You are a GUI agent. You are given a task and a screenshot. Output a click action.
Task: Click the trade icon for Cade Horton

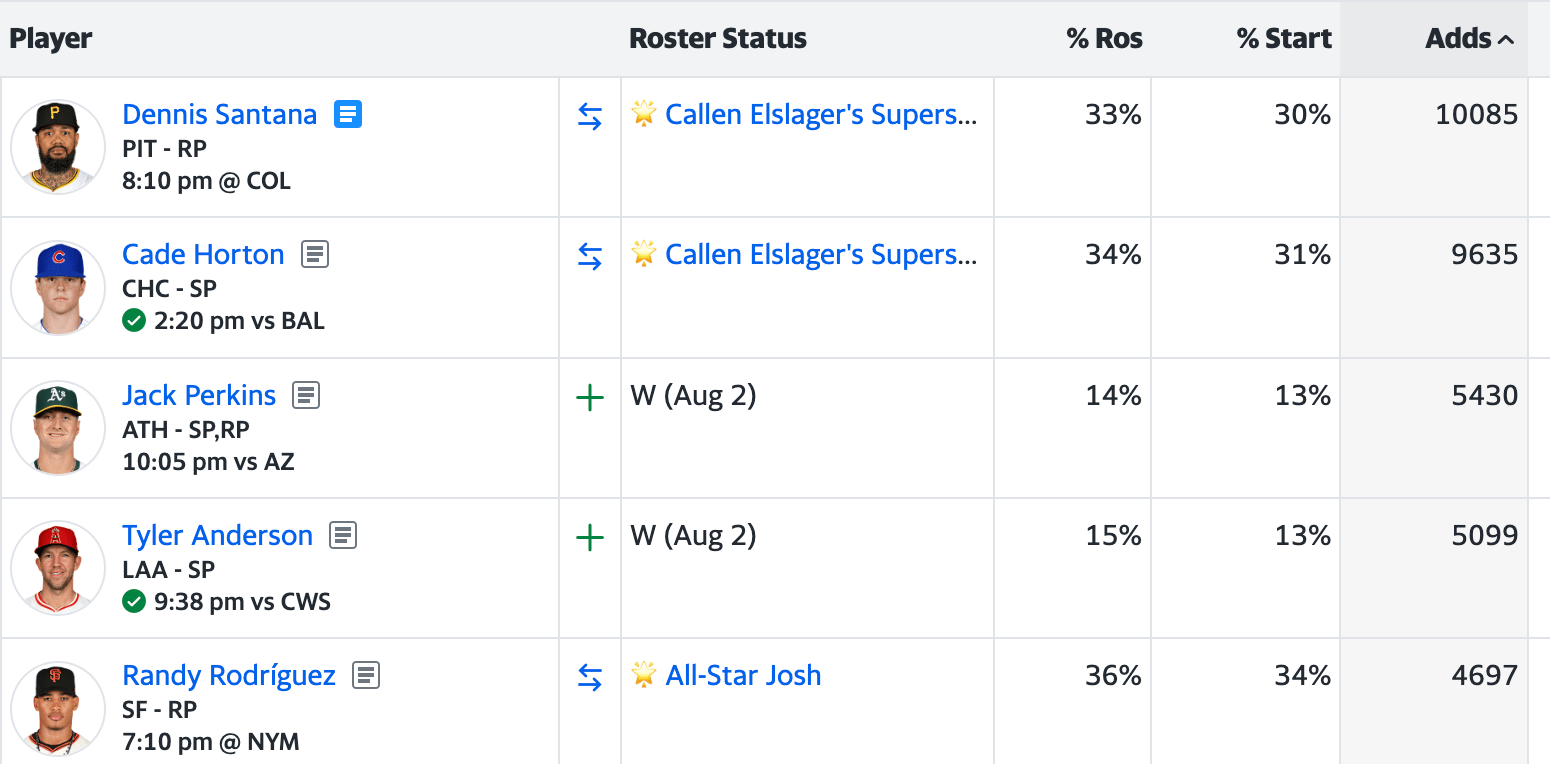coord(590,257)
